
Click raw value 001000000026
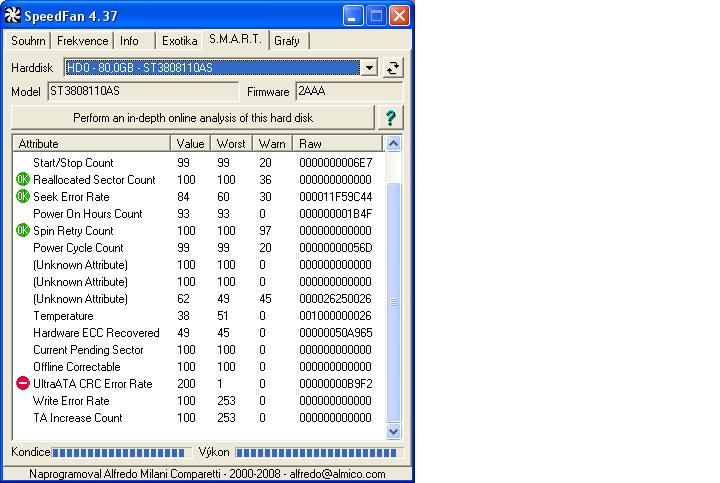coord(336,315)
